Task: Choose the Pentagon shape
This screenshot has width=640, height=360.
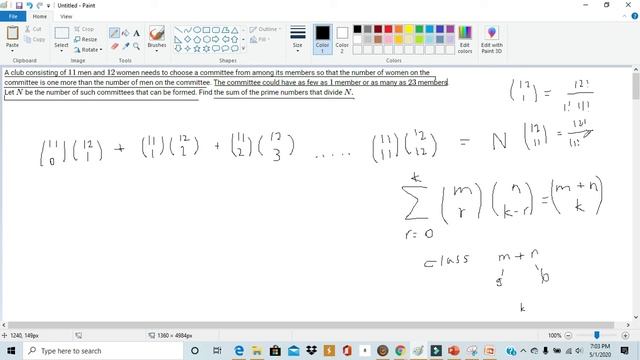Action: (197, 39)
